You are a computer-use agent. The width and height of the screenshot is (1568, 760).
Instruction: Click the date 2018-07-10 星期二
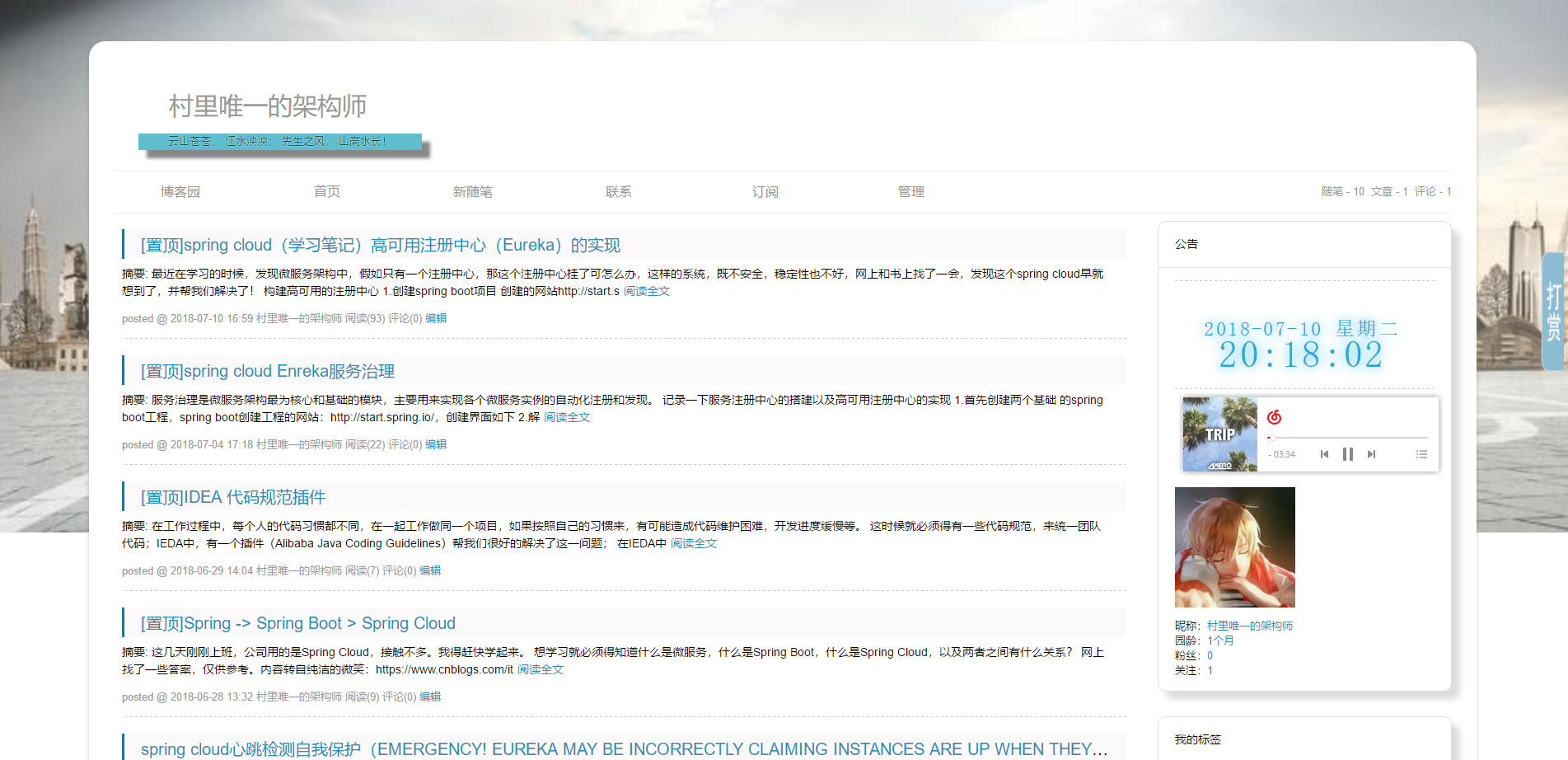click(1301, 329)
